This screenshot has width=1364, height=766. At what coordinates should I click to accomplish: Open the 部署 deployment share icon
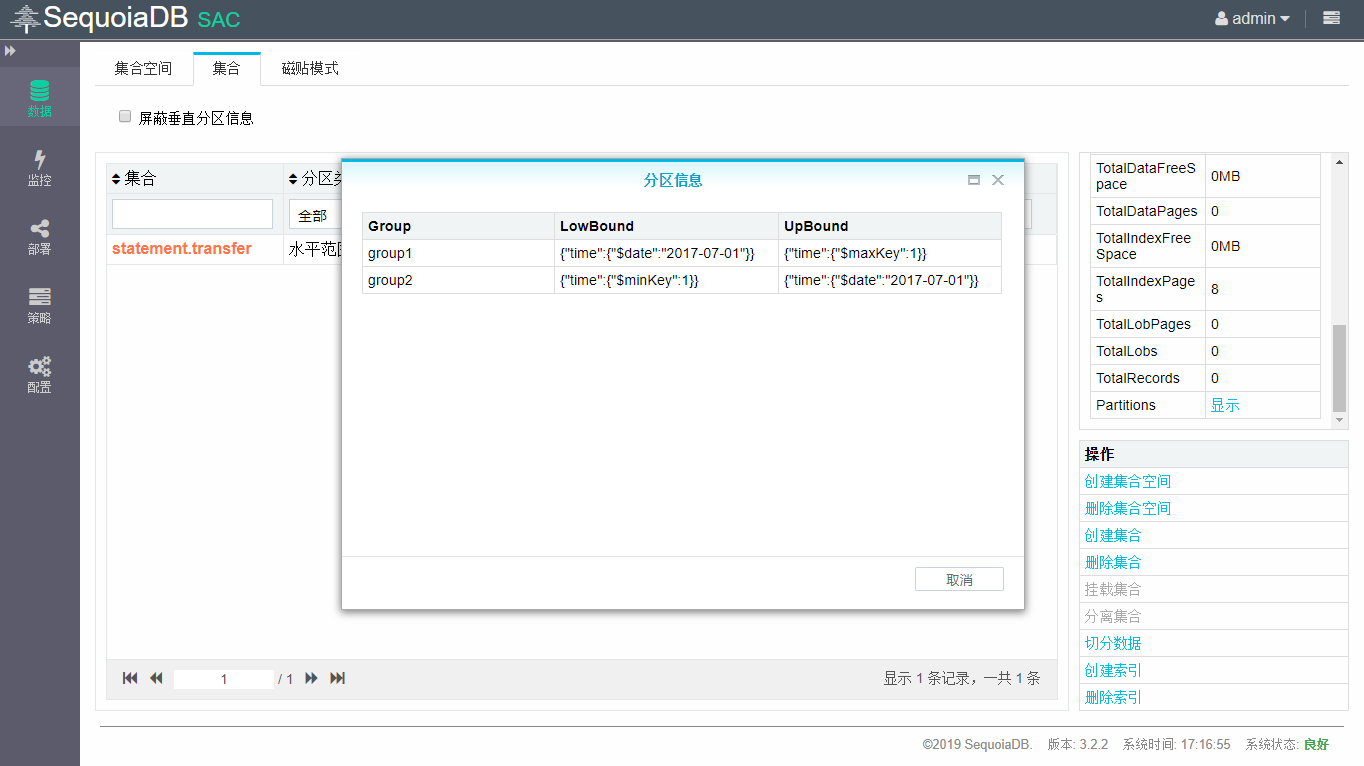(x=39, y=228)
